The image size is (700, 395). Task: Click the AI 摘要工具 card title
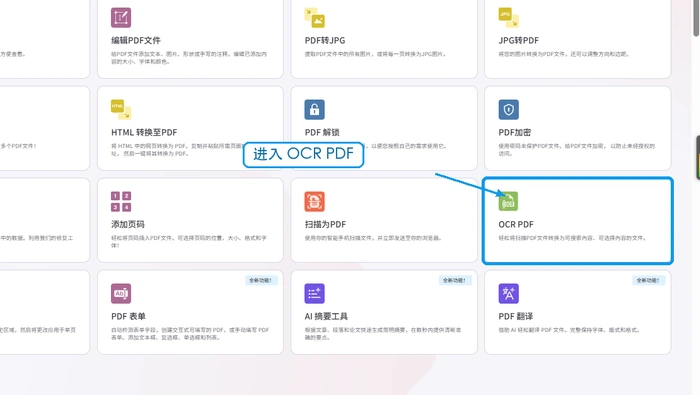[x=326, y=316]
